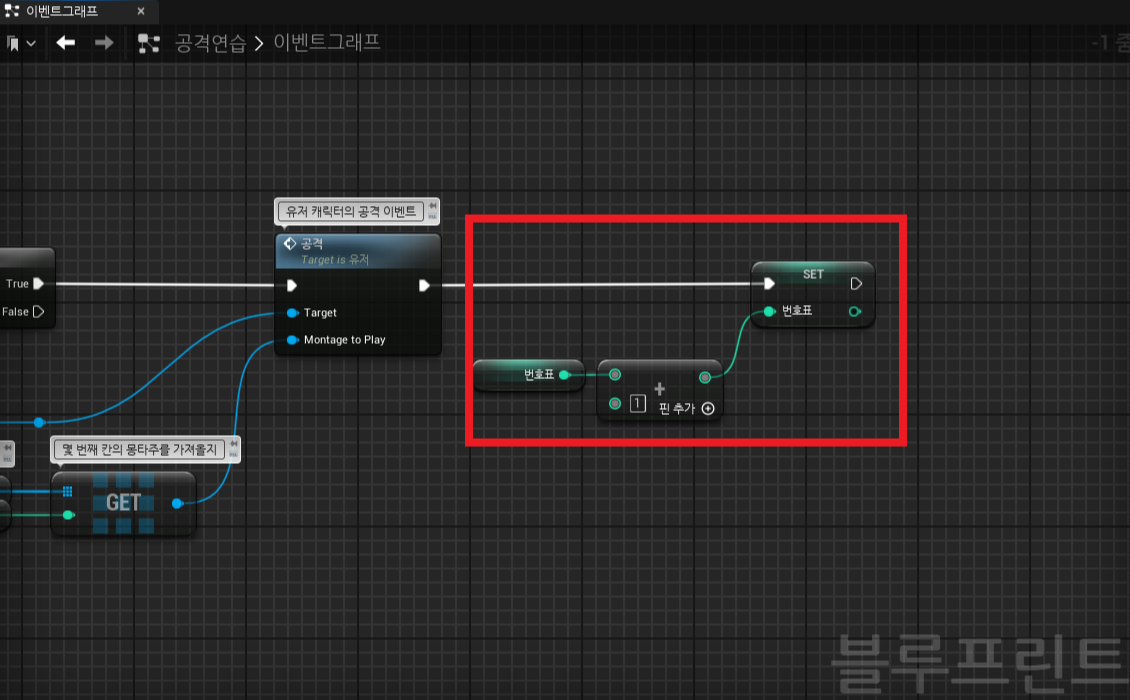
Task: Click the GET node index input pin
Action: (68, 515)
